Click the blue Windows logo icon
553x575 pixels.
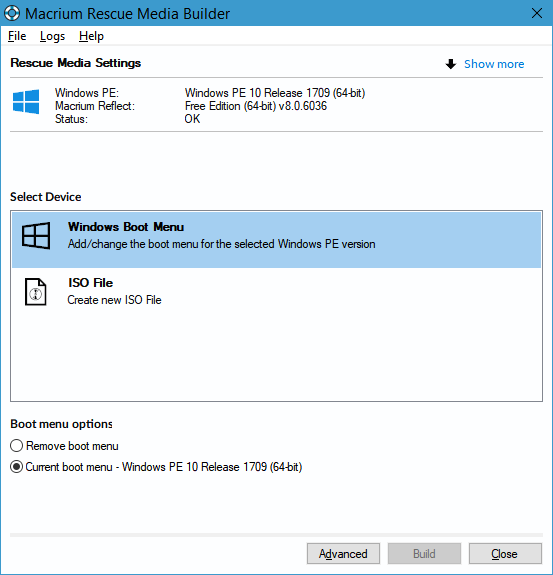26,102
